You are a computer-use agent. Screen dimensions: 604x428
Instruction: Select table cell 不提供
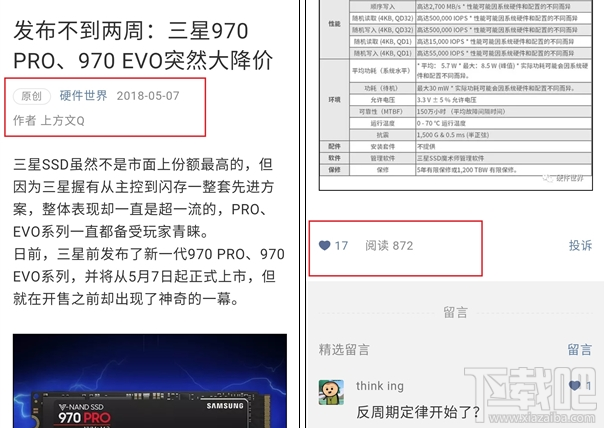tap(426, 147)
